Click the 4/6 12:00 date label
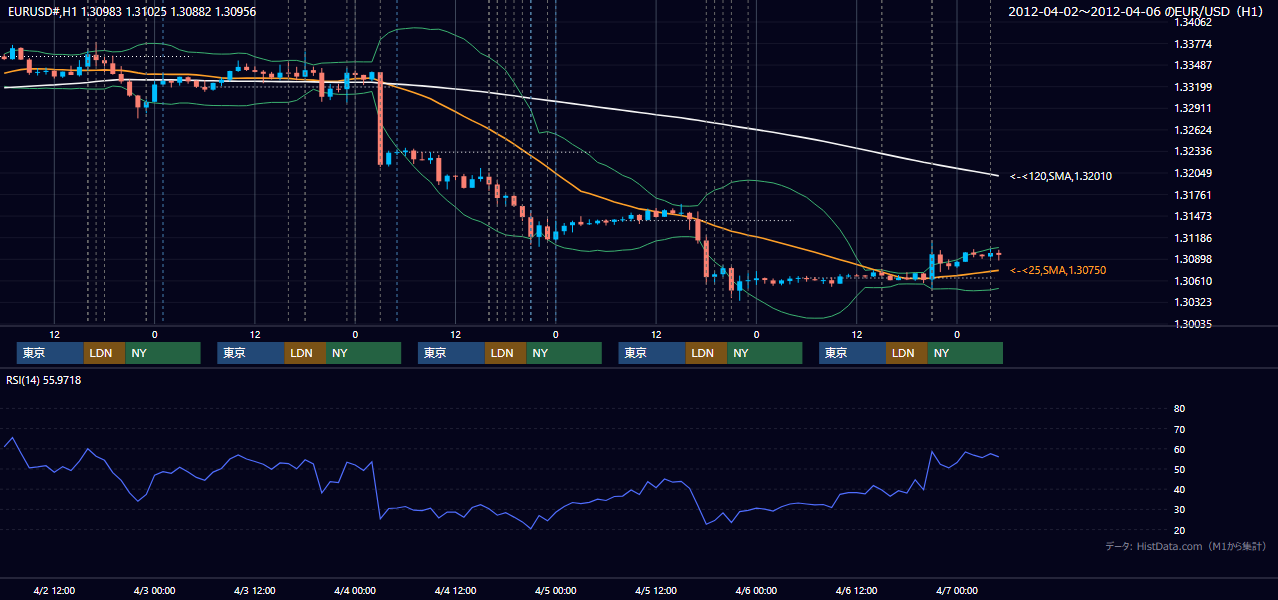Viewport: 1278px width, 600px height. 857,590
